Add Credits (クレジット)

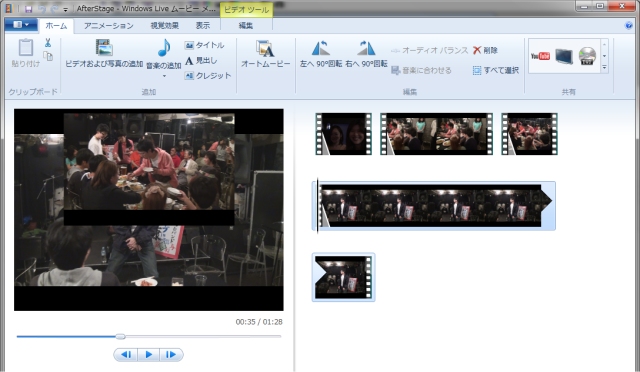tap(208, 76)
